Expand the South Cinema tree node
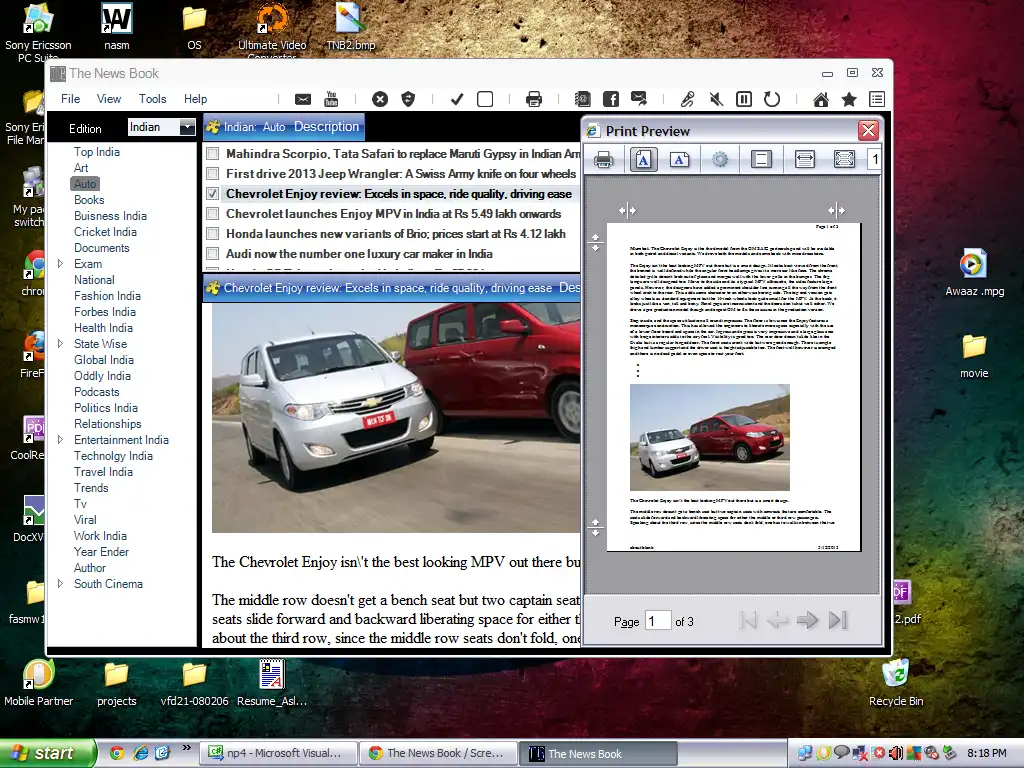 [60, 584]
